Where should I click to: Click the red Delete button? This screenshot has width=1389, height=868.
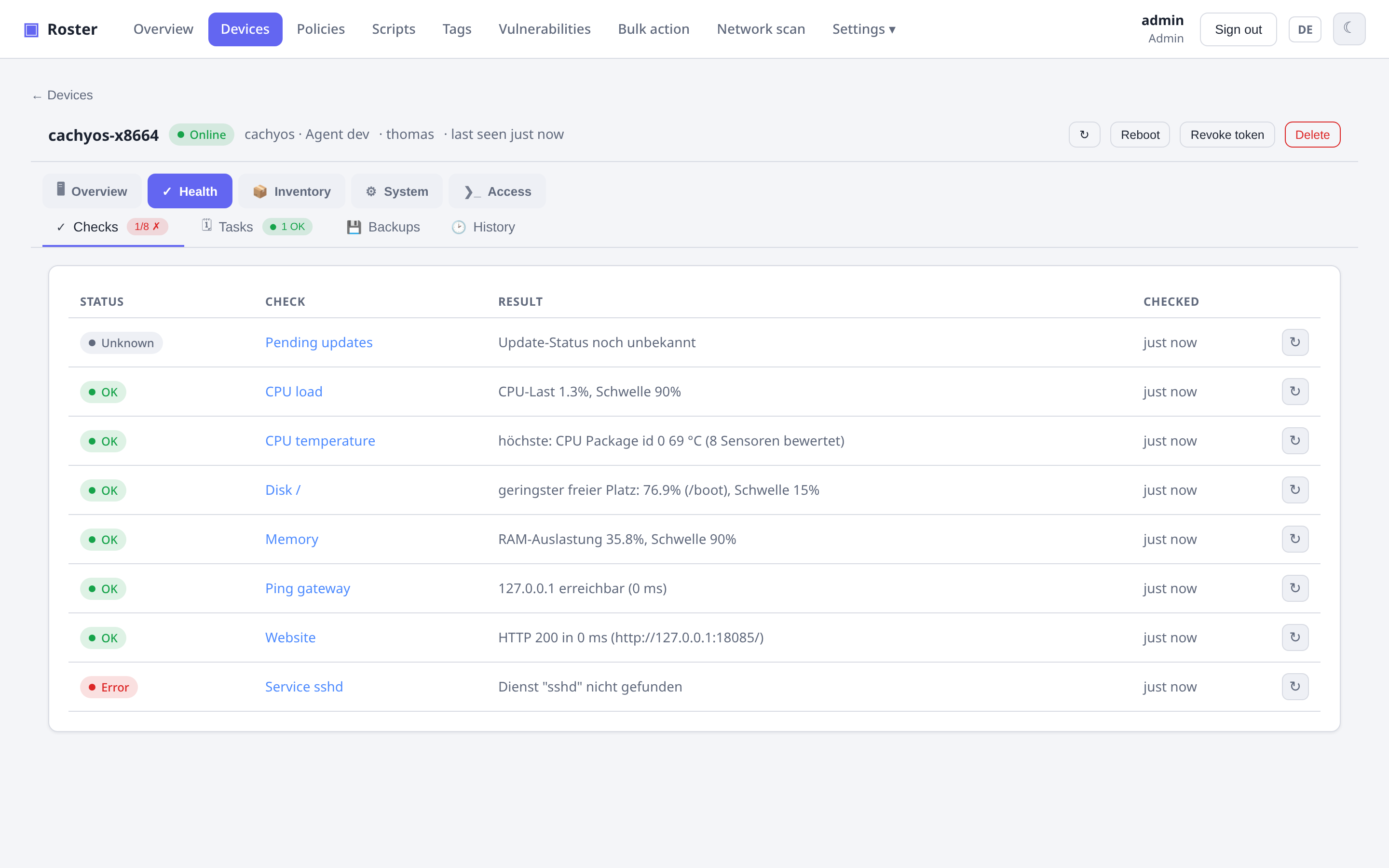tap(1312, 135)
